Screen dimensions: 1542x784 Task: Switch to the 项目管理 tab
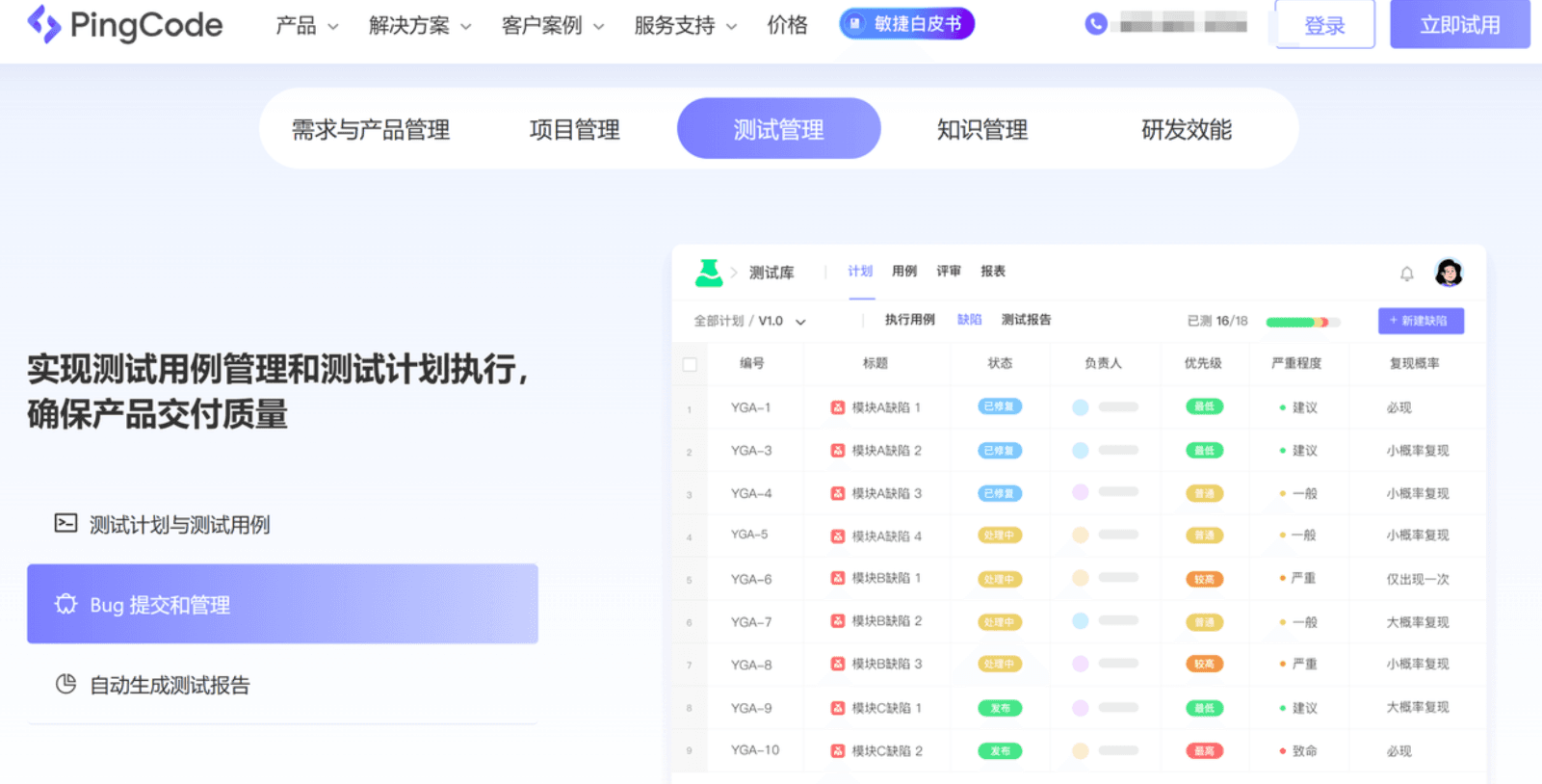[x=575, y=129]
